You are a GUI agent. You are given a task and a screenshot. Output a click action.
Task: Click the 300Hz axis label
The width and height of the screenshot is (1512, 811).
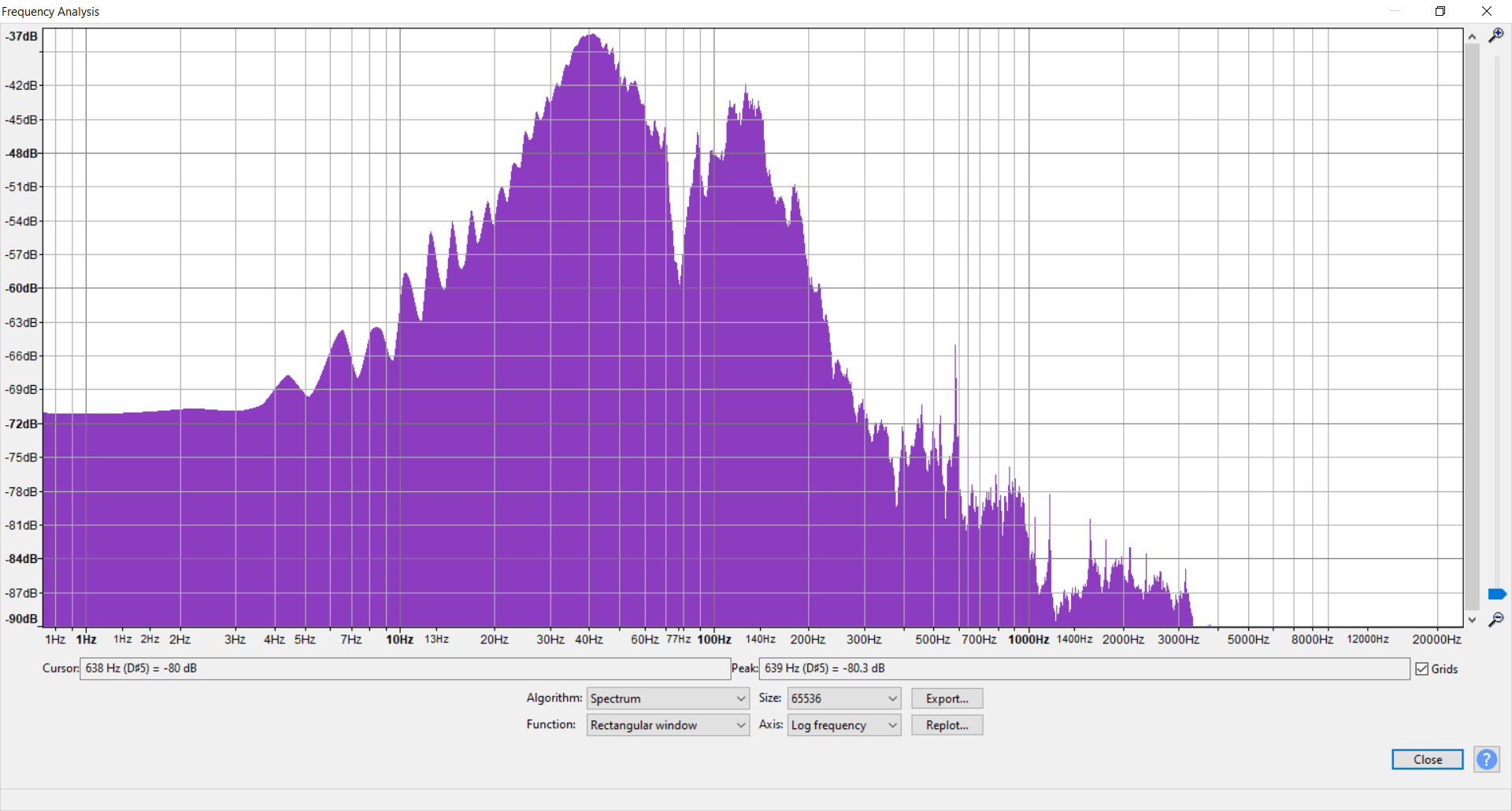coord(864,639)
